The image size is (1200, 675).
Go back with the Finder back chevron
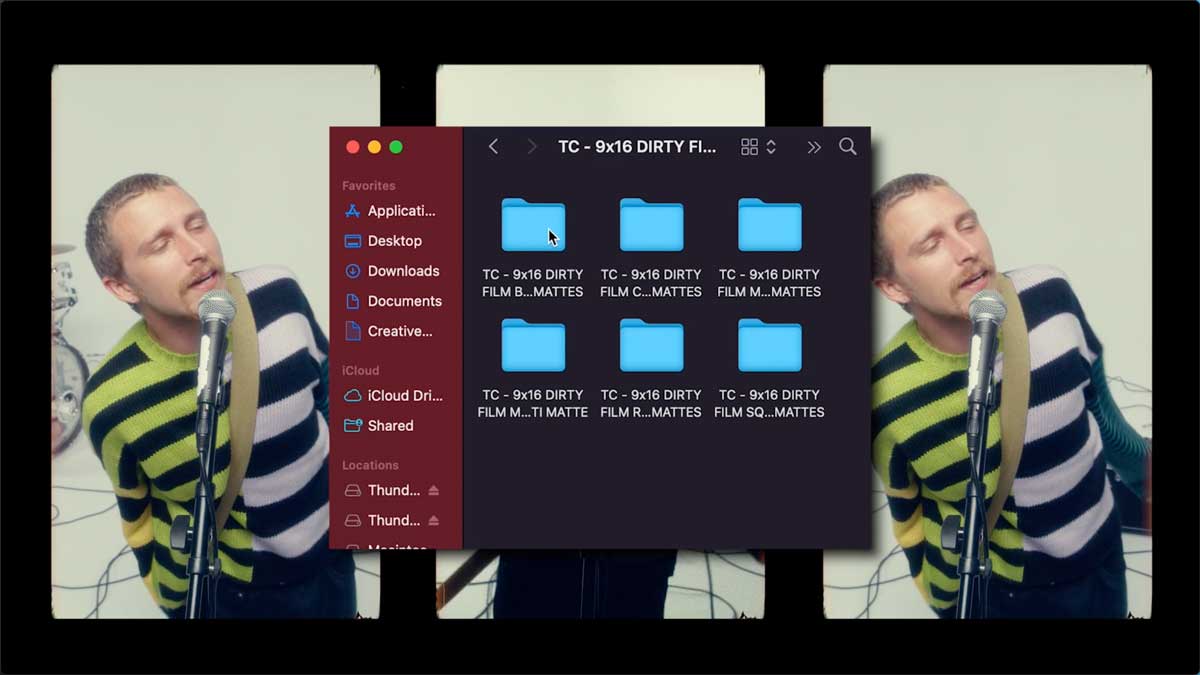tap(493, 147)
